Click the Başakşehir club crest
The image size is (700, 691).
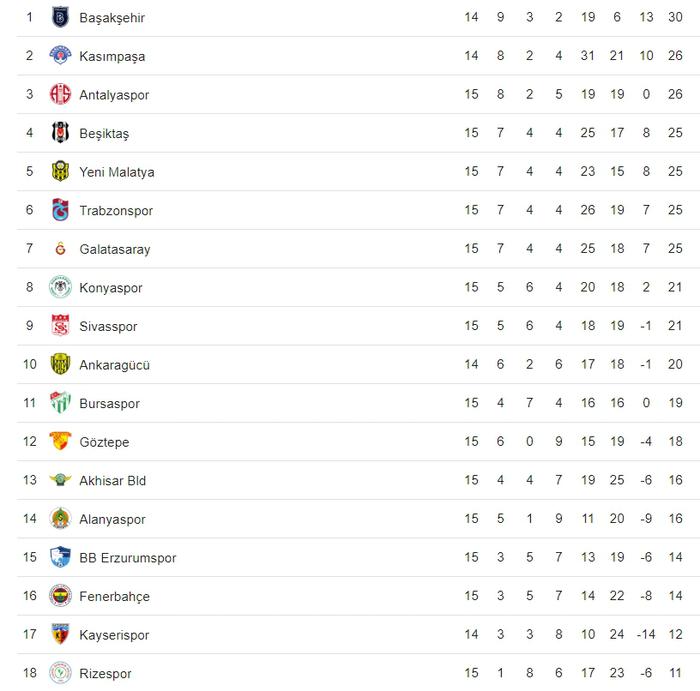(x=60, y=17)
